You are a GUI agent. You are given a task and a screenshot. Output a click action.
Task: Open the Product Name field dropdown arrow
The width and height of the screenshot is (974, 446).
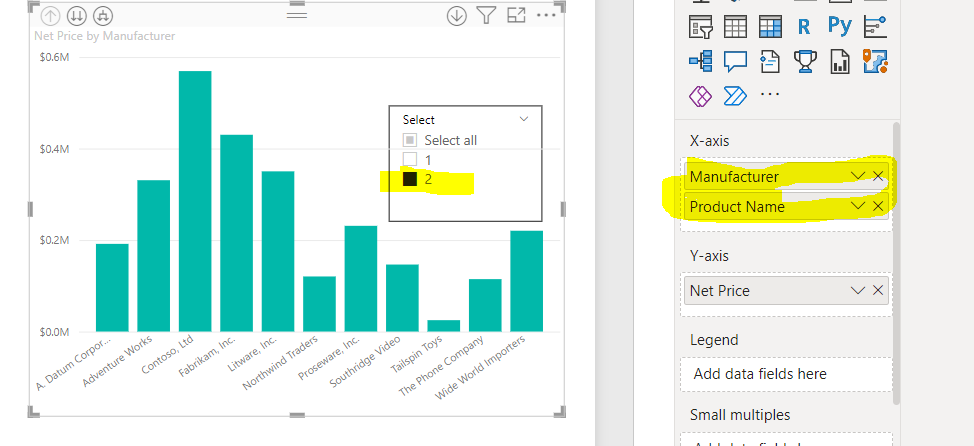click(x=858, y=206)
